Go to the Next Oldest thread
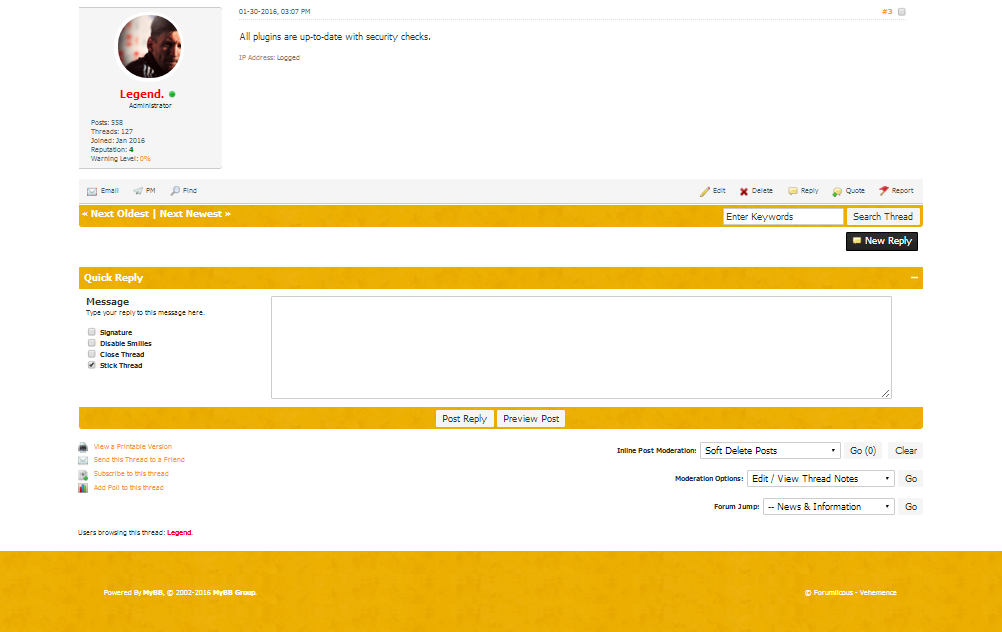 pyautogui.click(x=116, y=214)
